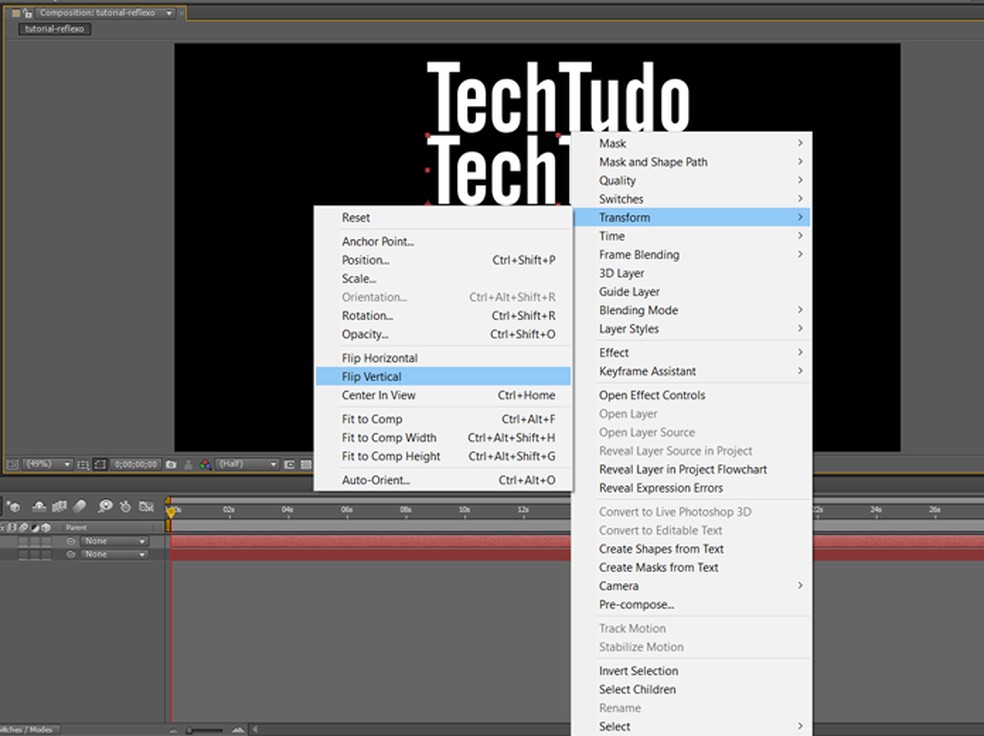Toggle 3D Layer in context menu

pyautogui.click(x=692, y=274)
